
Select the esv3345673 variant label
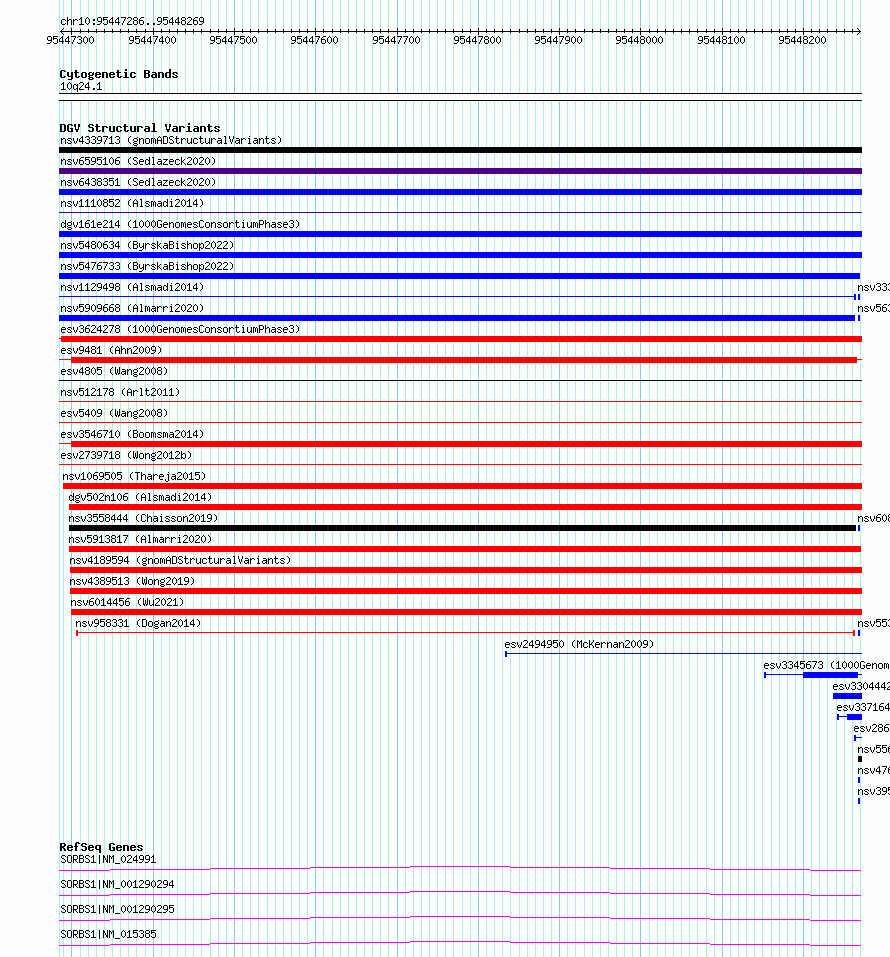826,665
